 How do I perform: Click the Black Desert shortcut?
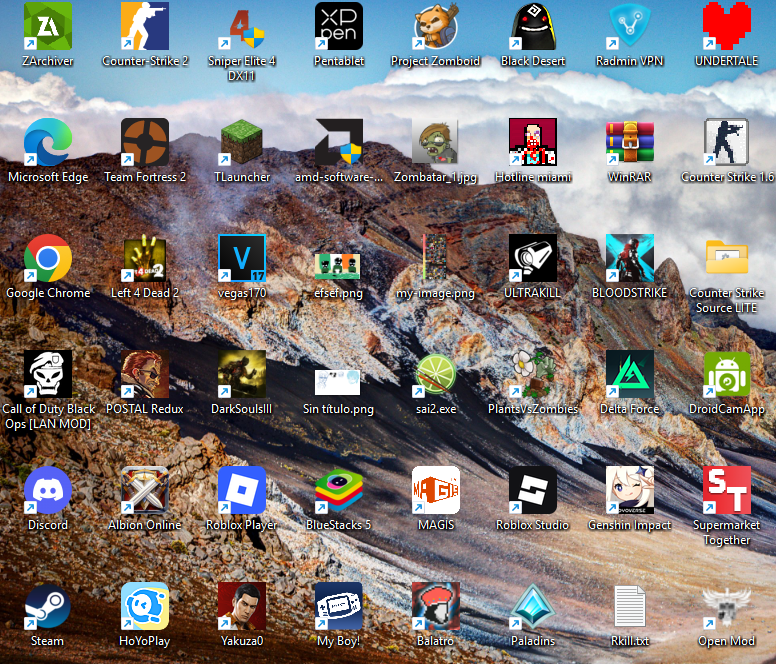point(533,26)
